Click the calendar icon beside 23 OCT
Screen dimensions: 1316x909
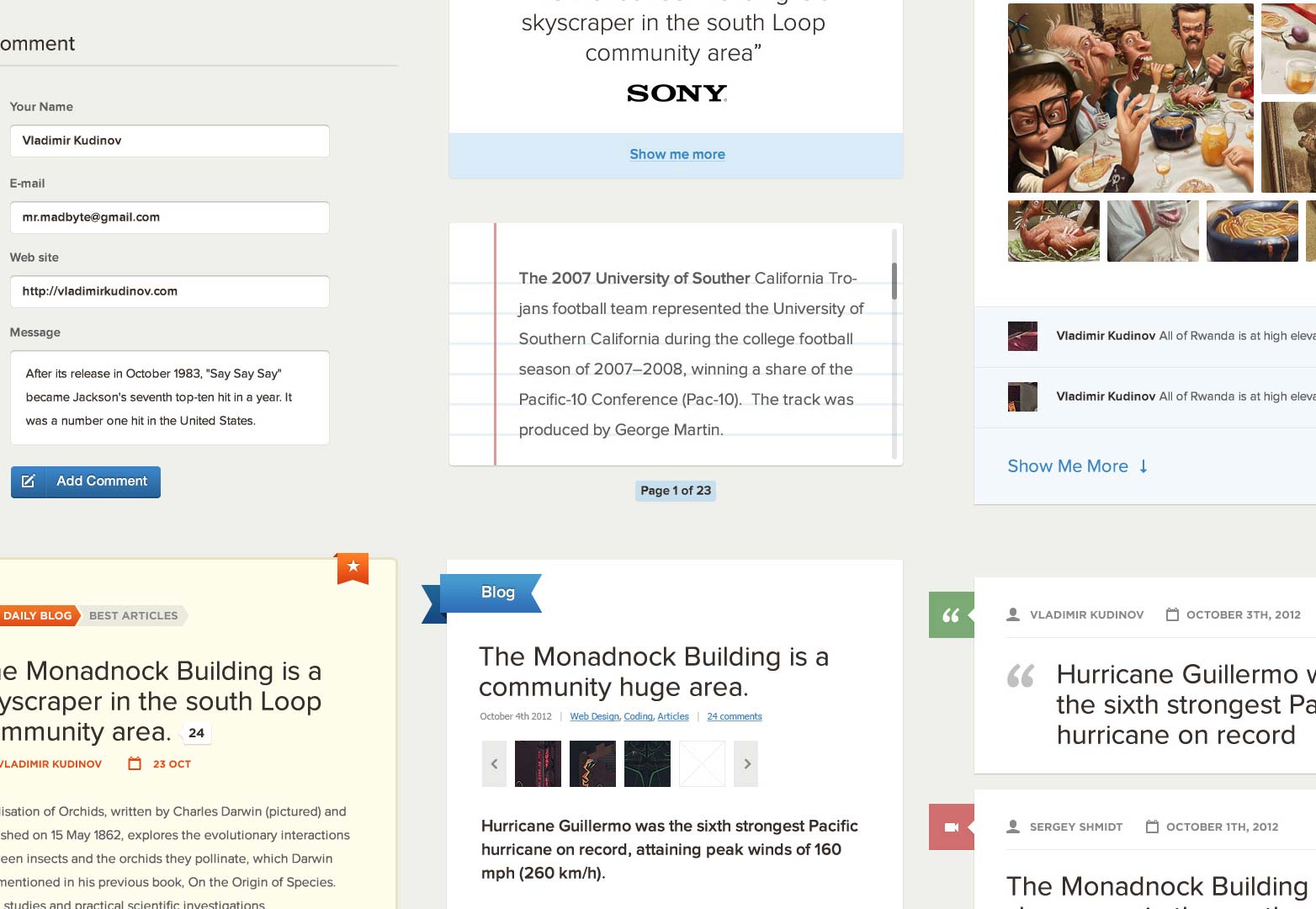pyautogui.click(x=135, y=763)
